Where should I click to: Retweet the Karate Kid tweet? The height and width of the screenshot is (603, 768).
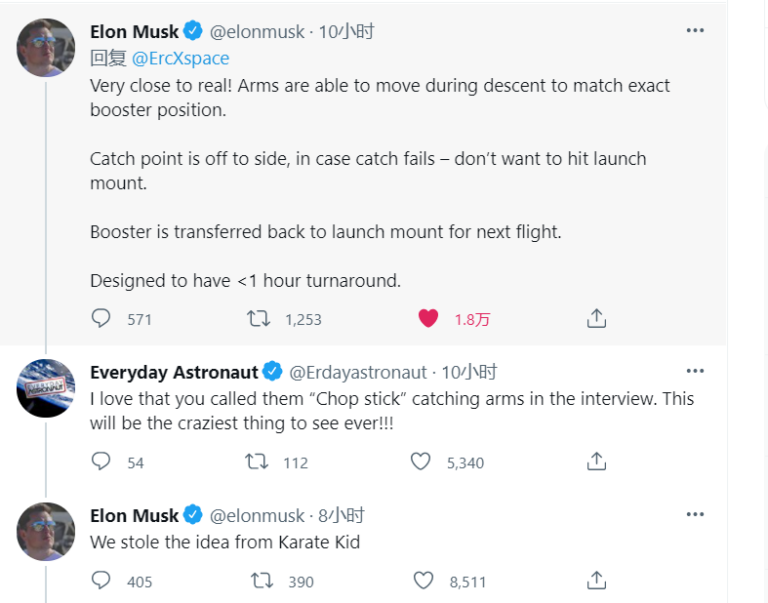[x=262, y=581]
